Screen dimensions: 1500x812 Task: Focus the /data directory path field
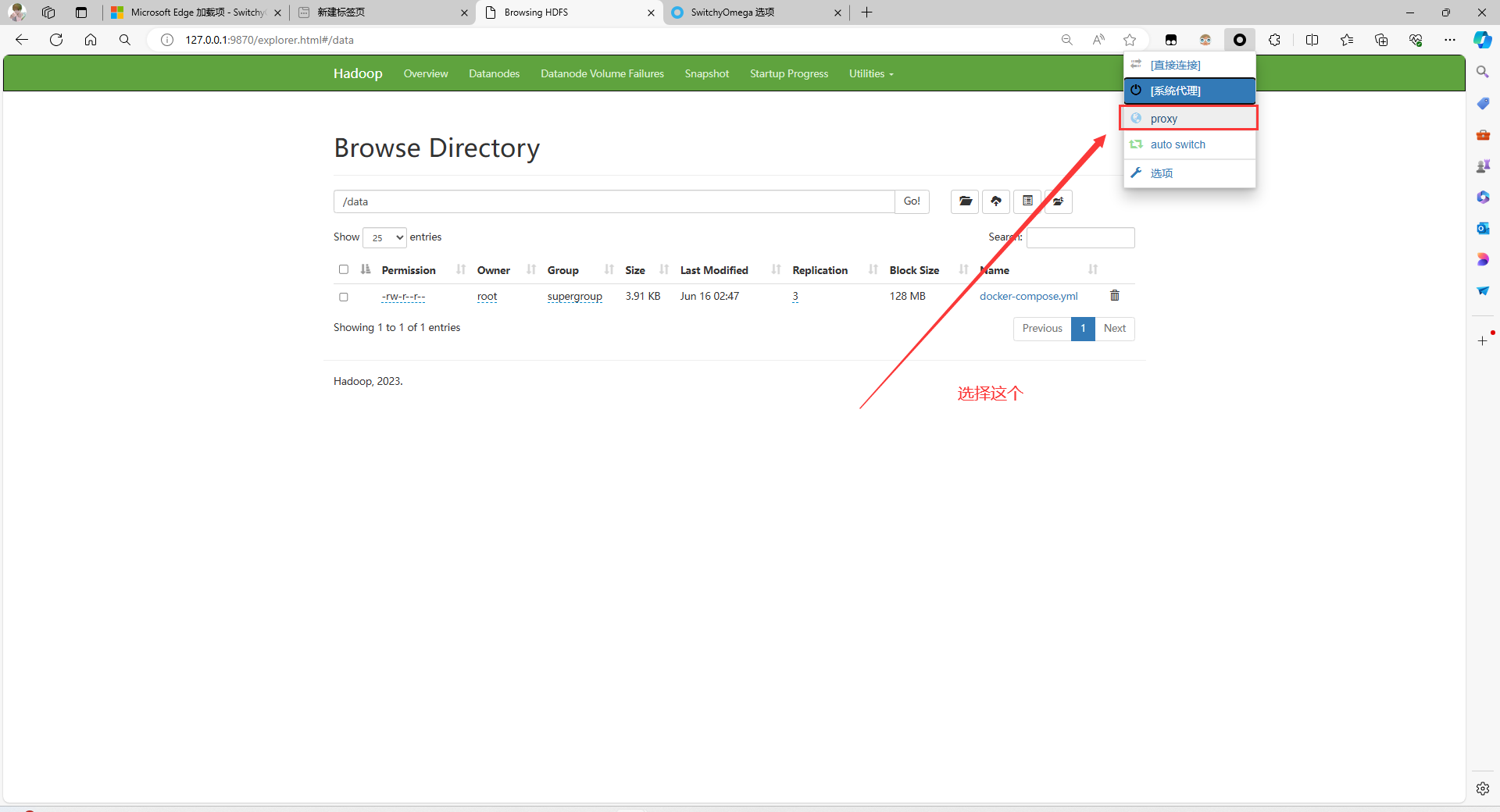(x=614, y=201)
